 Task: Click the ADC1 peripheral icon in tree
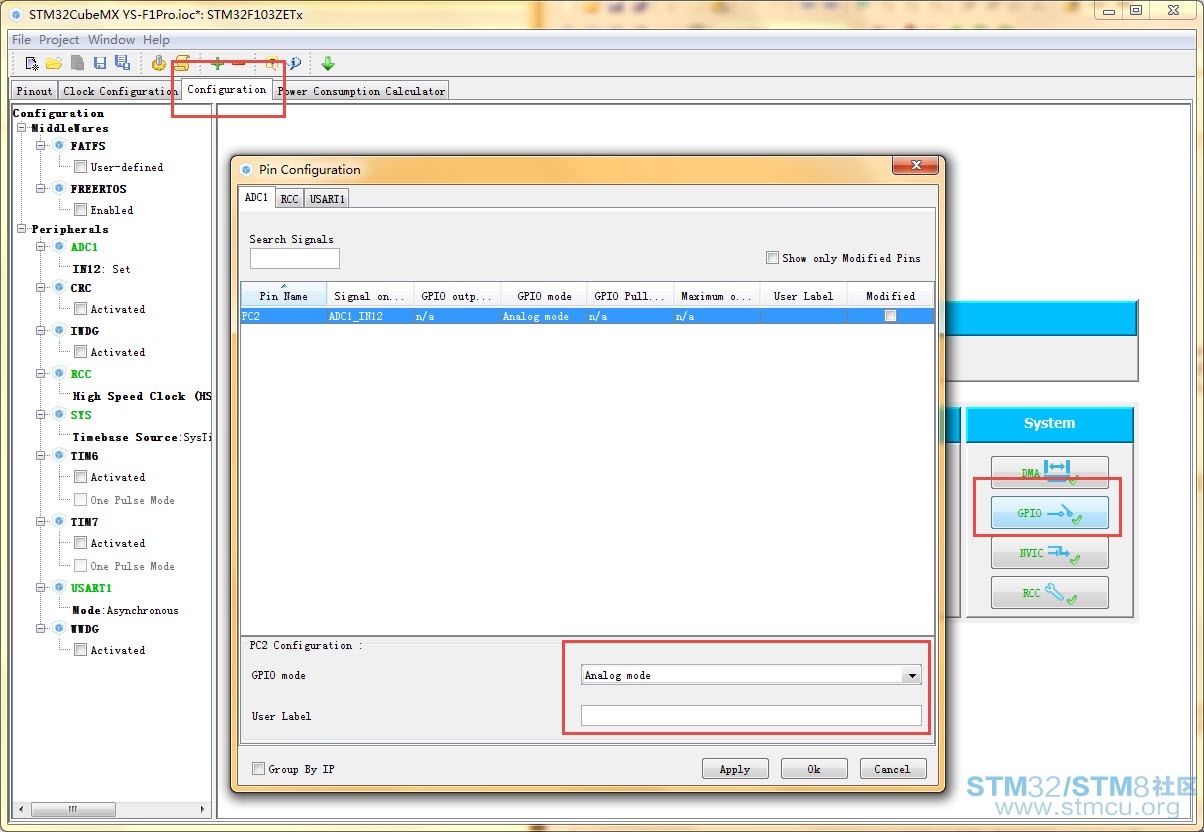click(x=59, y=247)
